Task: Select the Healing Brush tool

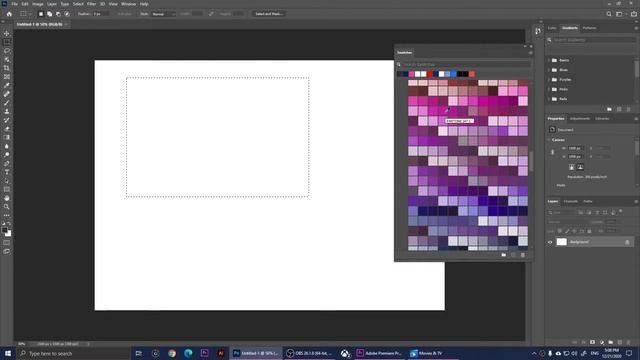Action: click(7, 94)
